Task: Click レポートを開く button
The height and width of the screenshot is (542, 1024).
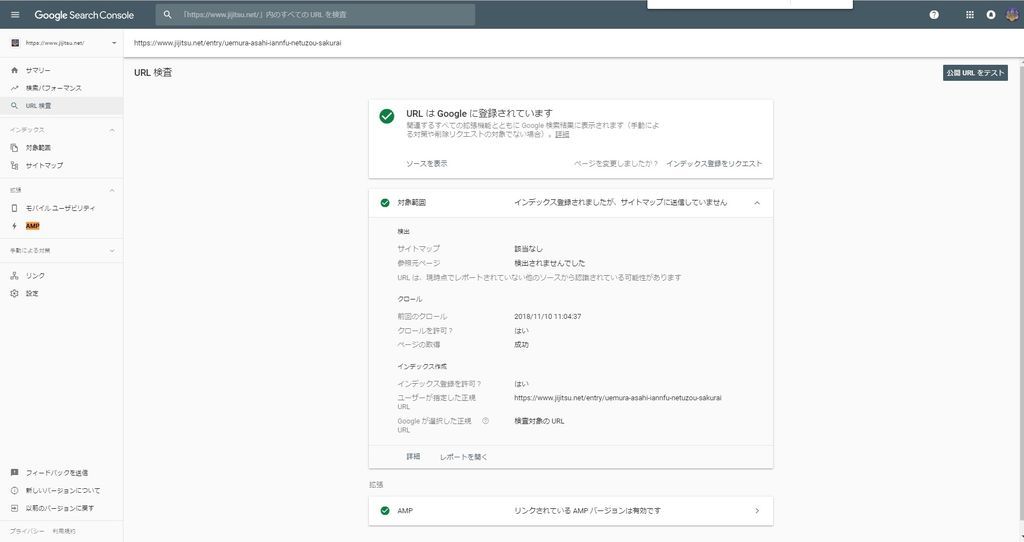Action: (x=464, y=456)
